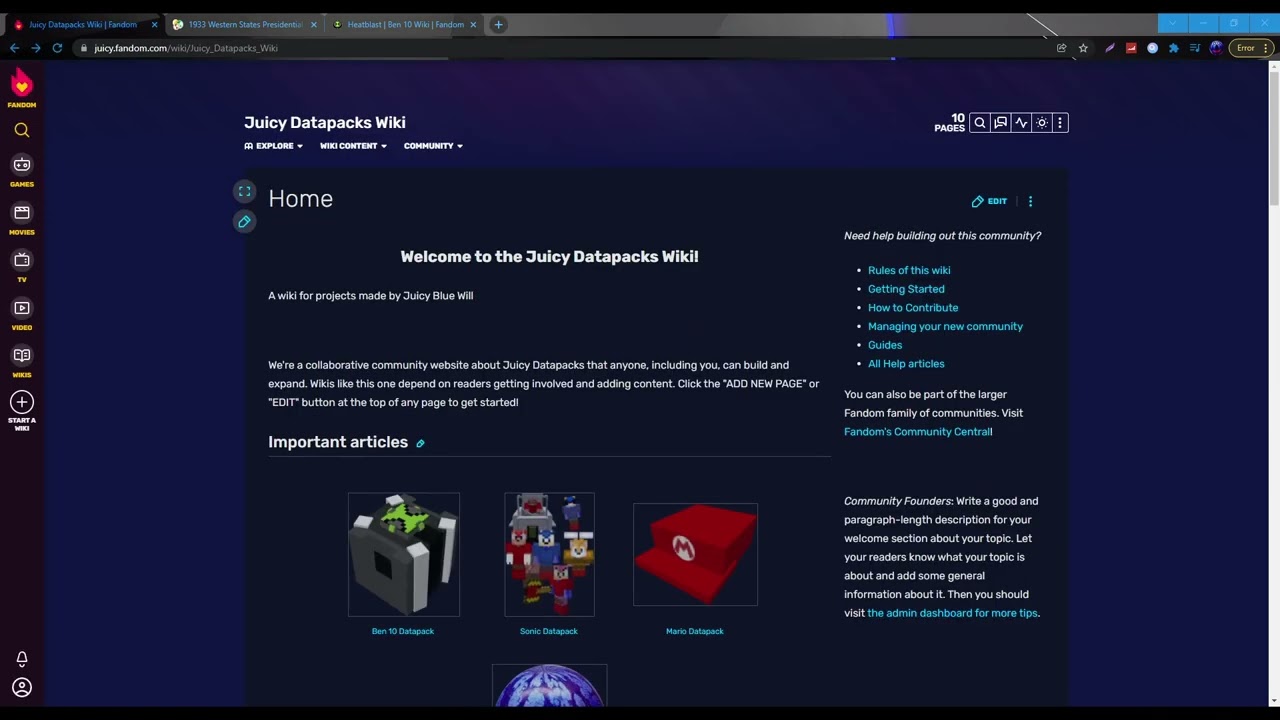Open the How to Contribute link
The width and height of the screenshot is (1280, 720).
pyautogui.click(x=913, y=308)
